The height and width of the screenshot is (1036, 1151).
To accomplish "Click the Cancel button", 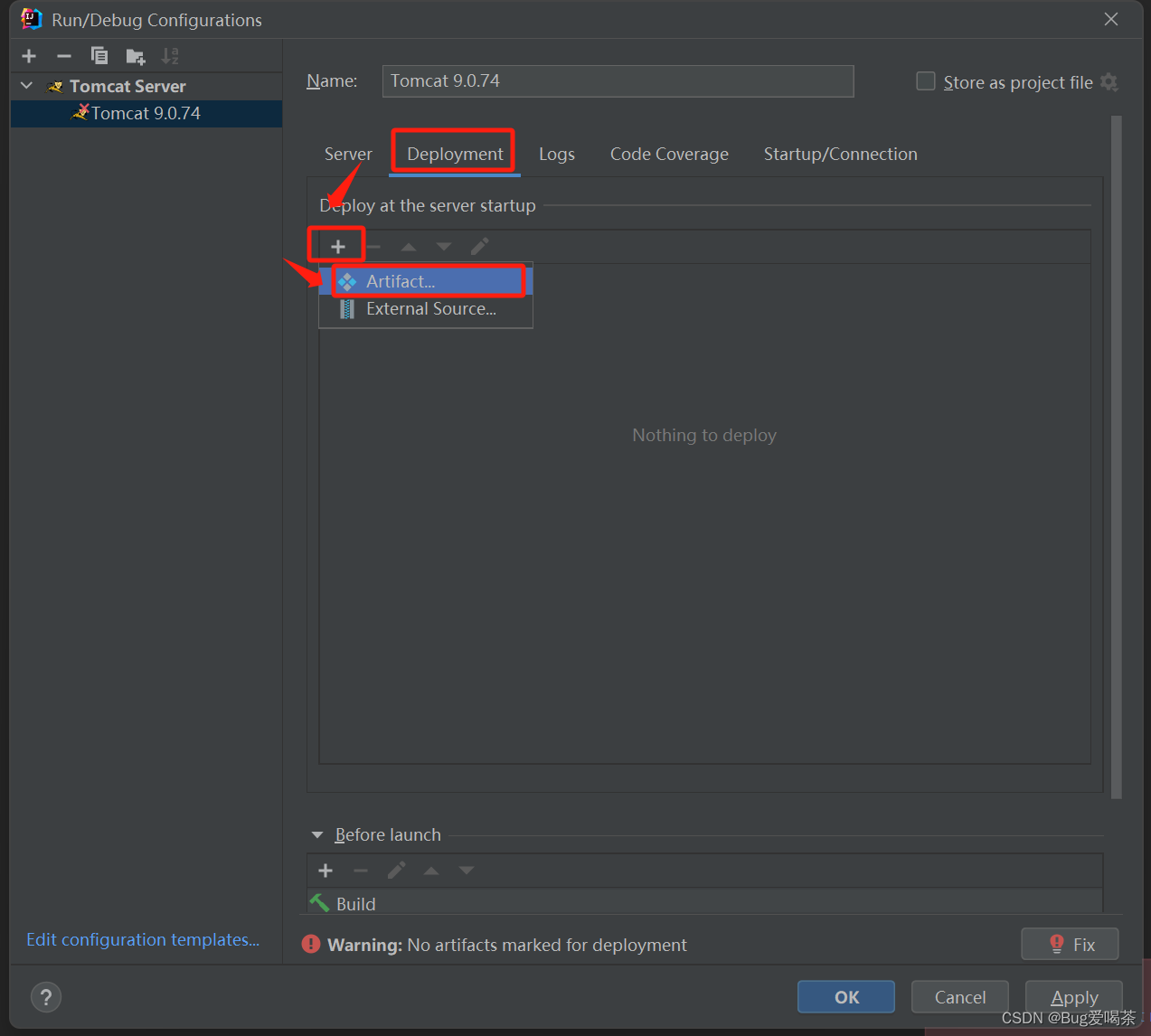I will [960, 997].
